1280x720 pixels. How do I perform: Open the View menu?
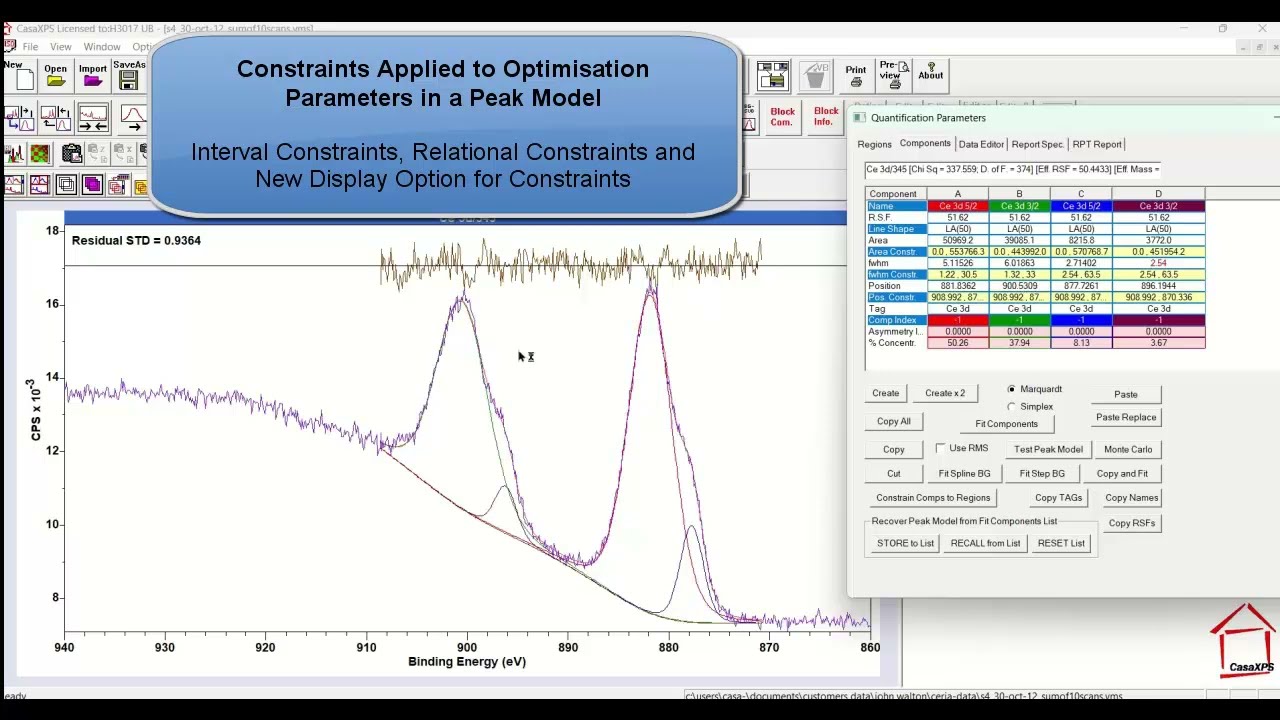61,47
